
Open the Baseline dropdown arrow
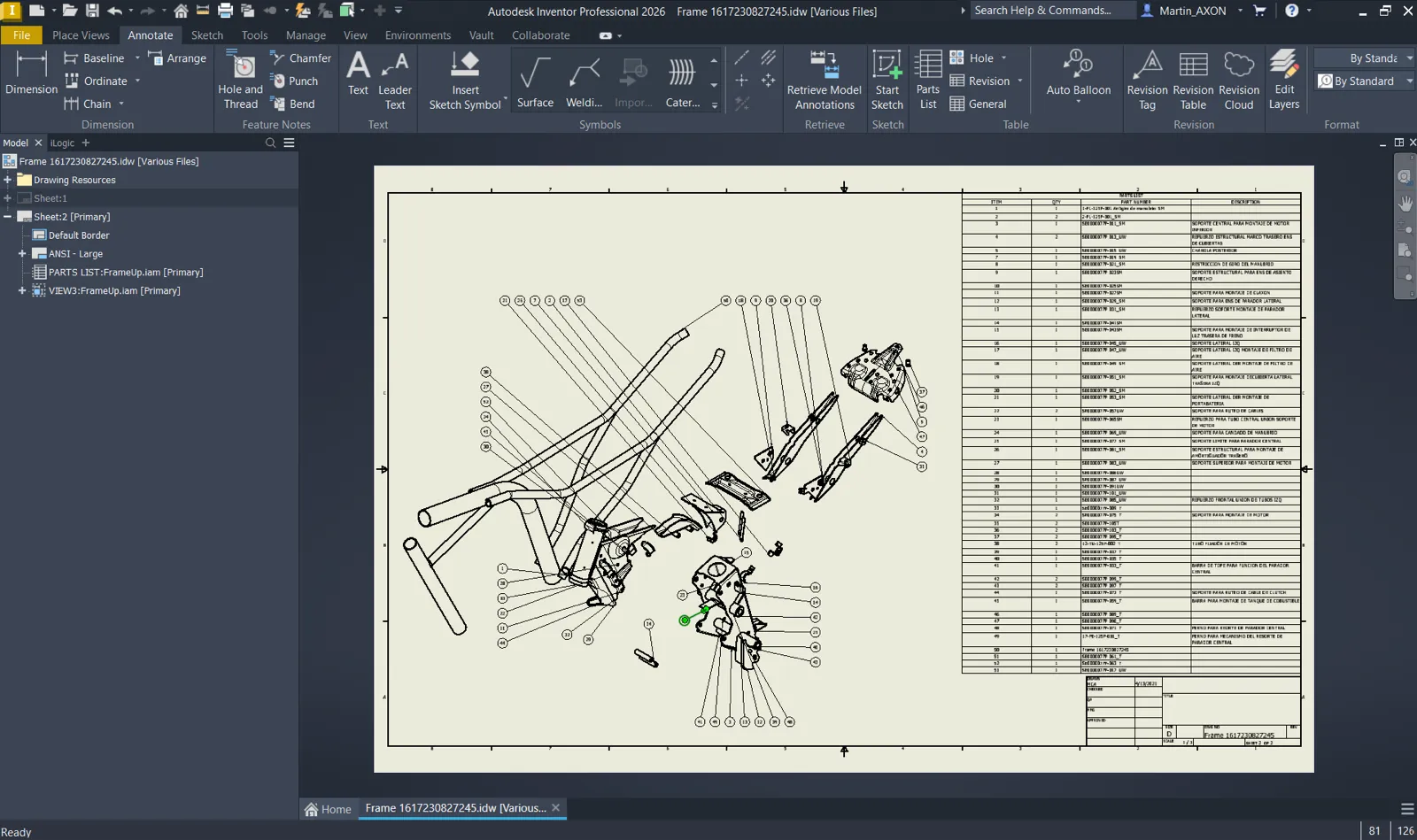tap(137, 58)
